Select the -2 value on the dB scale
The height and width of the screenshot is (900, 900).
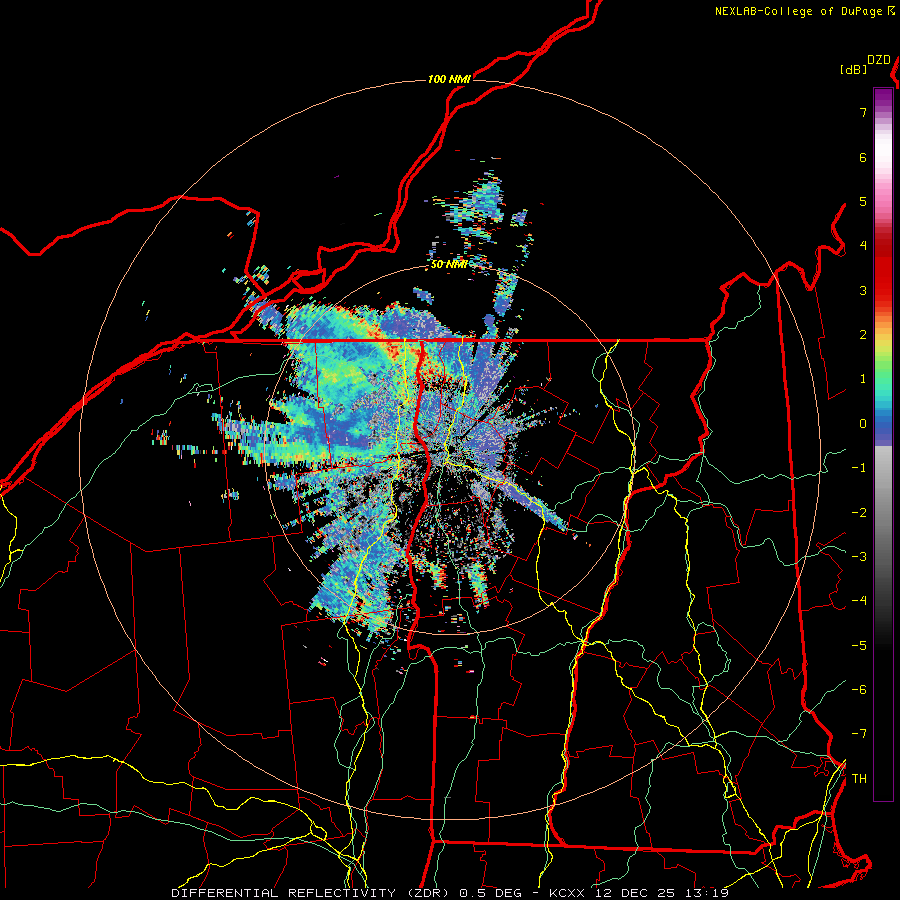point(859,513)
